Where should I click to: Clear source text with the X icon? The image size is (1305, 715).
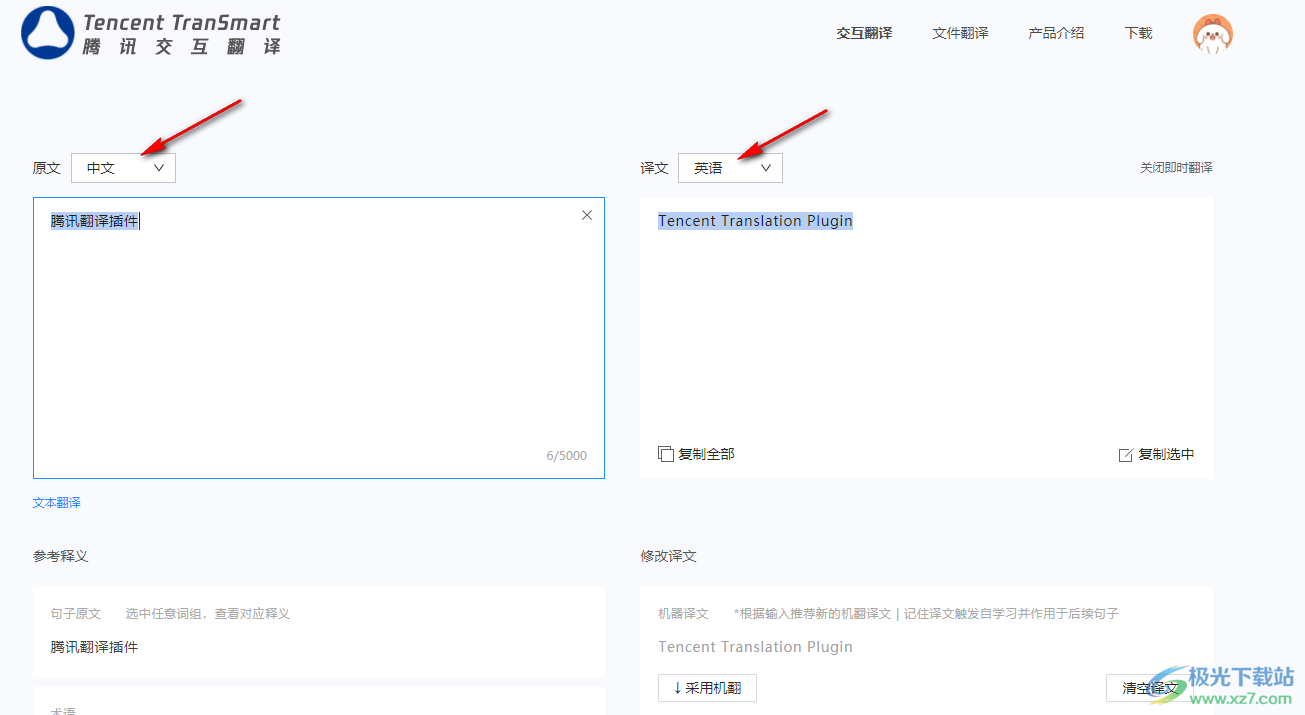587,215
